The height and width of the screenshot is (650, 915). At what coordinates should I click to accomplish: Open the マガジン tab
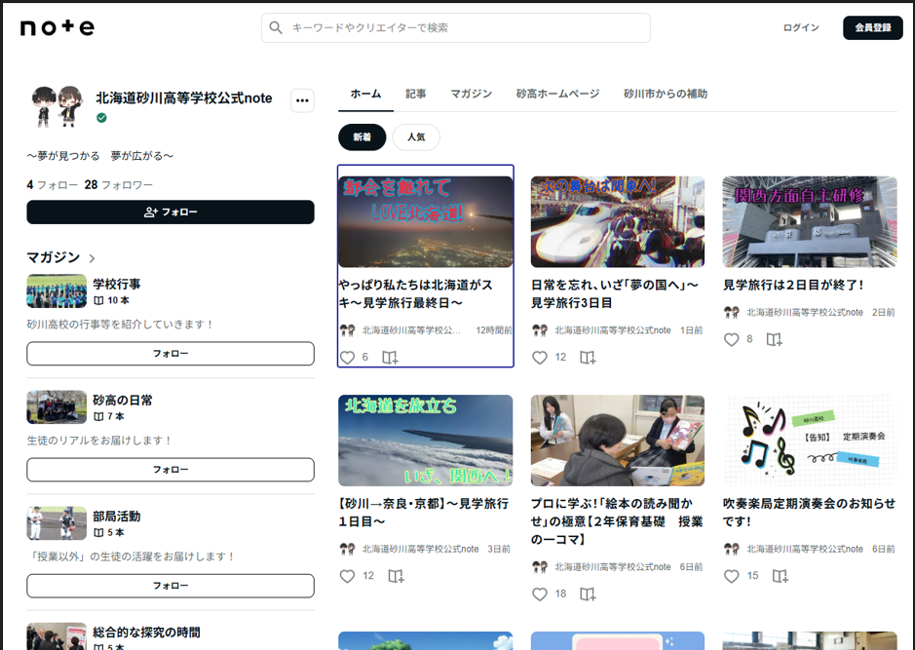point(471,94)
